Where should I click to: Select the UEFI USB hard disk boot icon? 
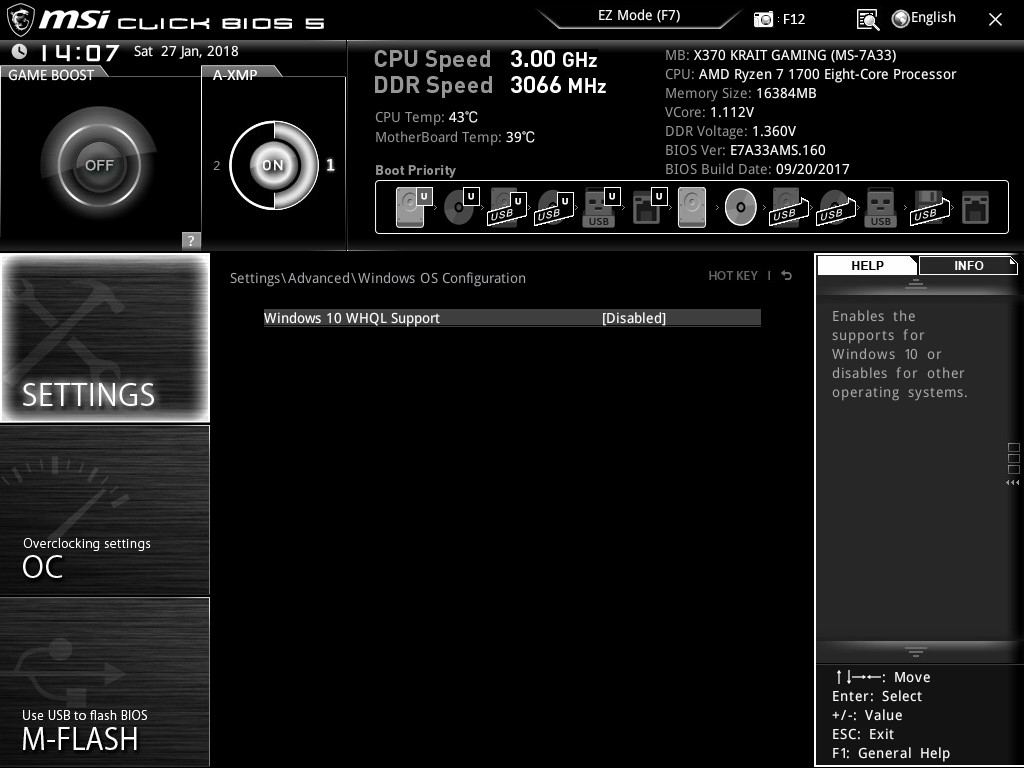tap(507, 207)
